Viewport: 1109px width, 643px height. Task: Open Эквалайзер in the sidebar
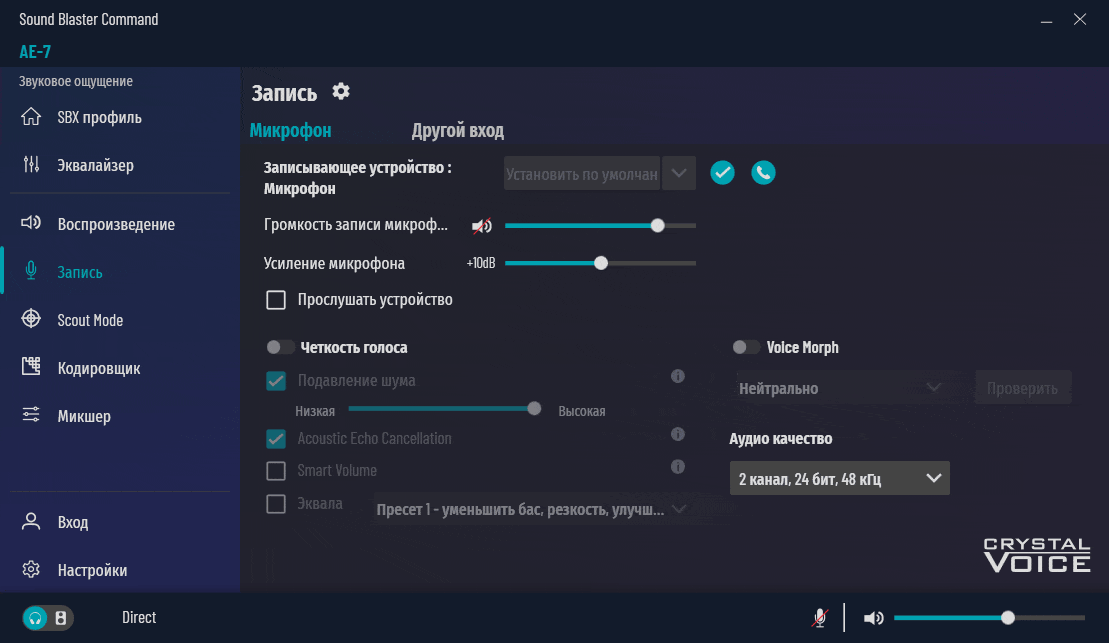pyautogui.click(x=95, y=166)
